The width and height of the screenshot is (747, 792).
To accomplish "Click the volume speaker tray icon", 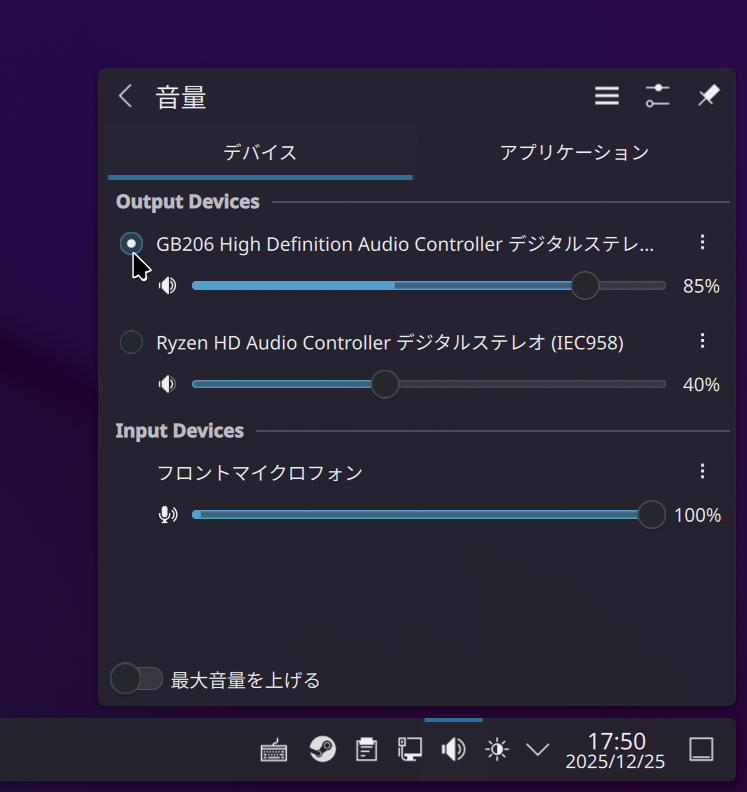I will click(x=454, y=749).
